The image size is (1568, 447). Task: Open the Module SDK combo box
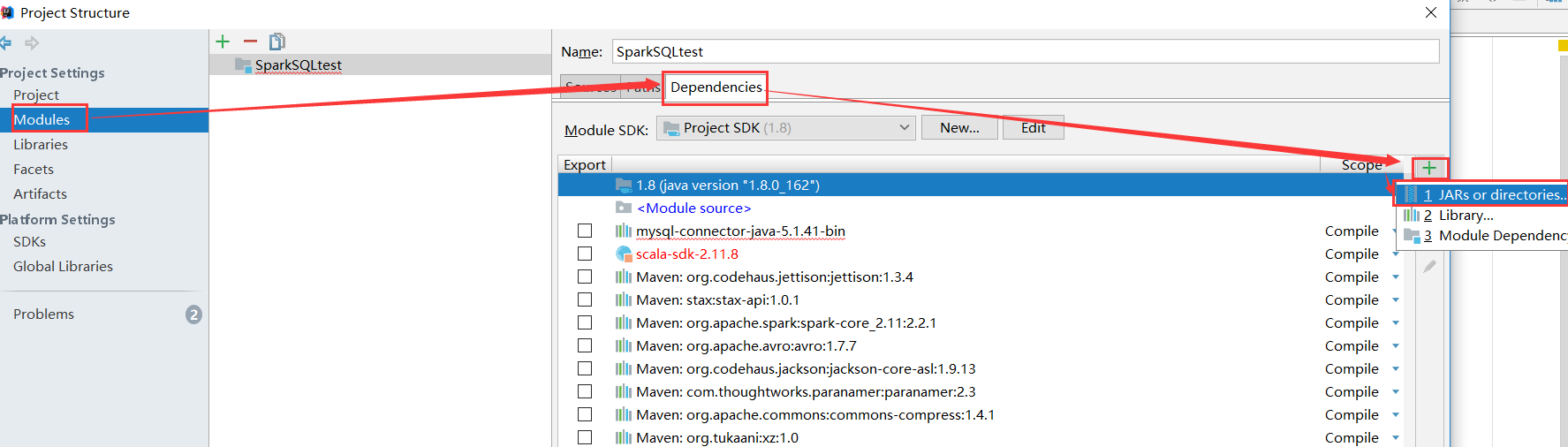point(785,128)
